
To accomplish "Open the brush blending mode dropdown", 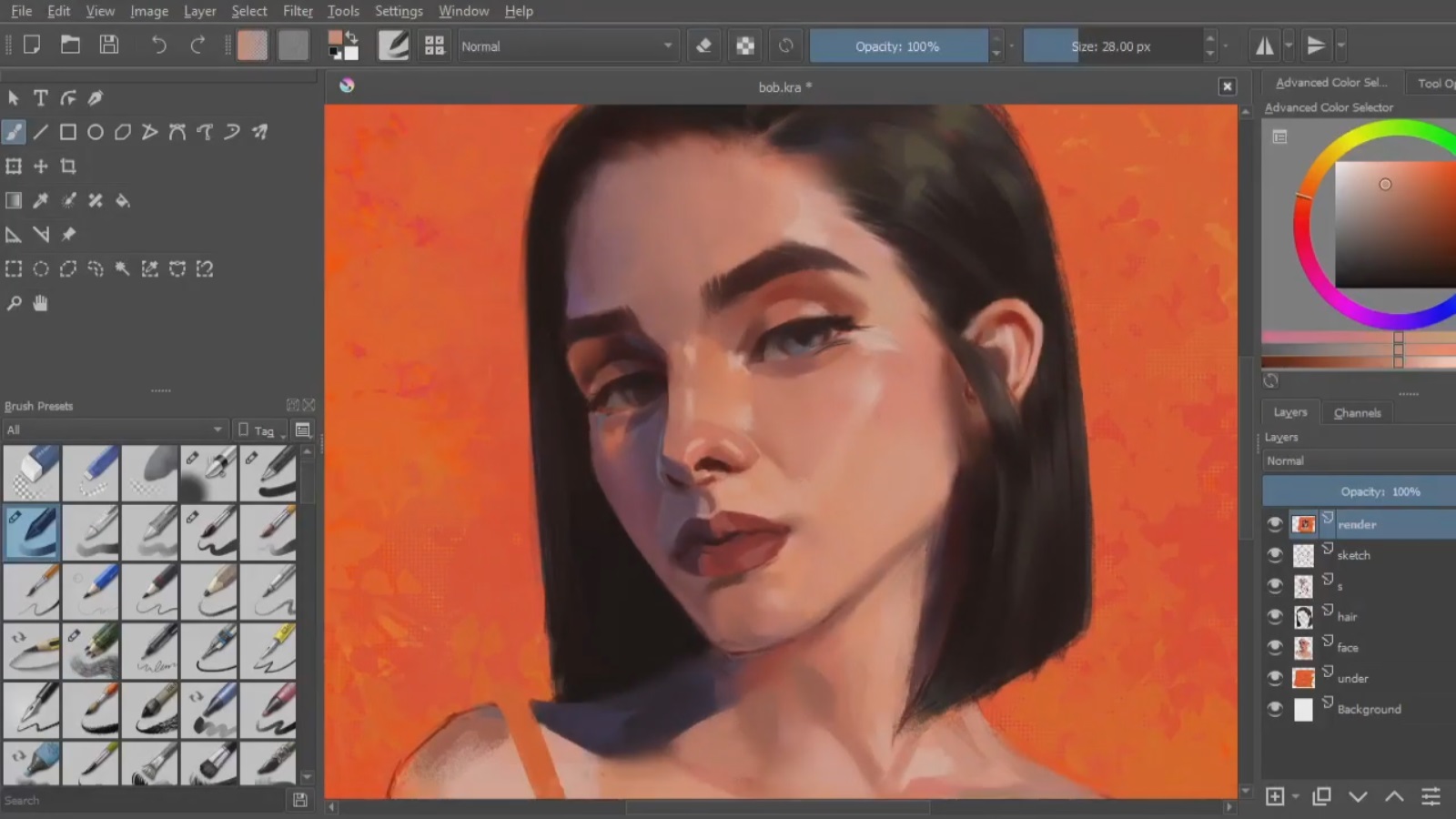I will [568, 46].
